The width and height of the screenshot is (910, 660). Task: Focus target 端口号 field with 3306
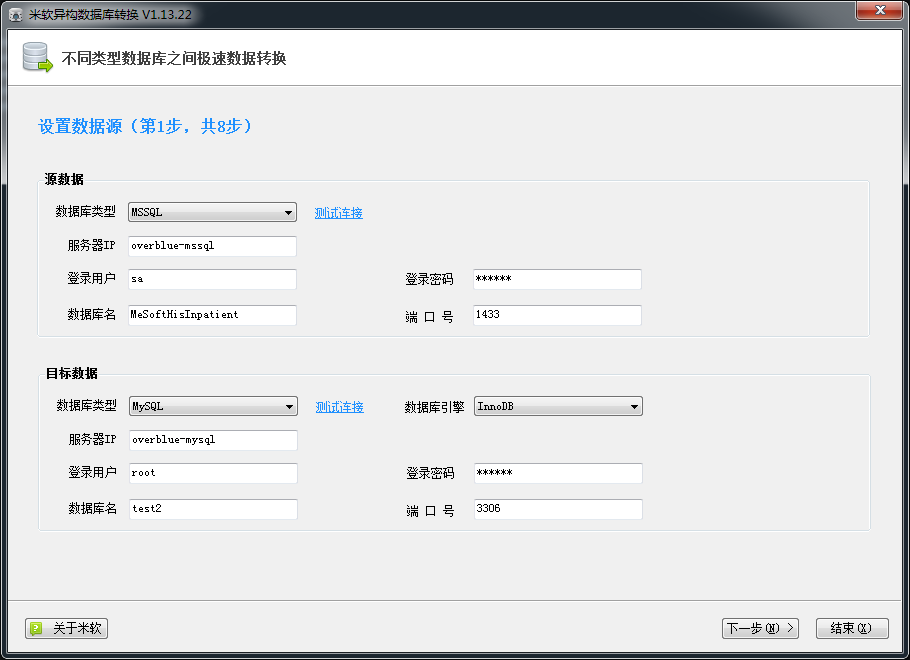[558, 508]
